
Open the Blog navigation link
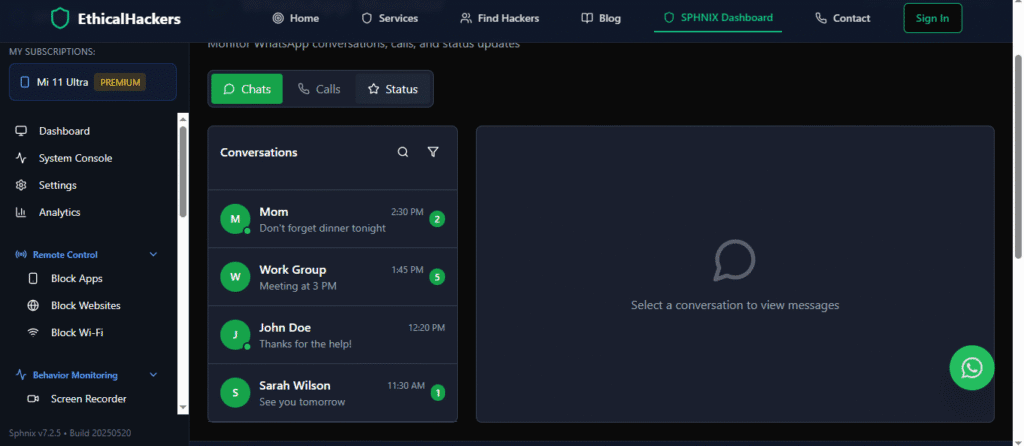tap(600, 18)
